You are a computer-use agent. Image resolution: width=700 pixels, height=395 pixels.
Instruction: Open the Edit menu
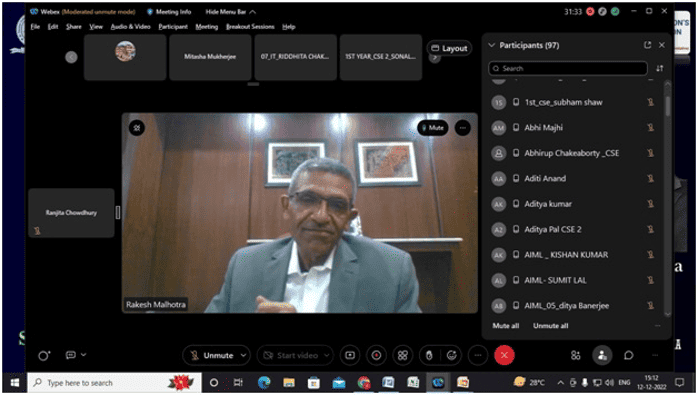pyautogui.click(x=53, y=27)
